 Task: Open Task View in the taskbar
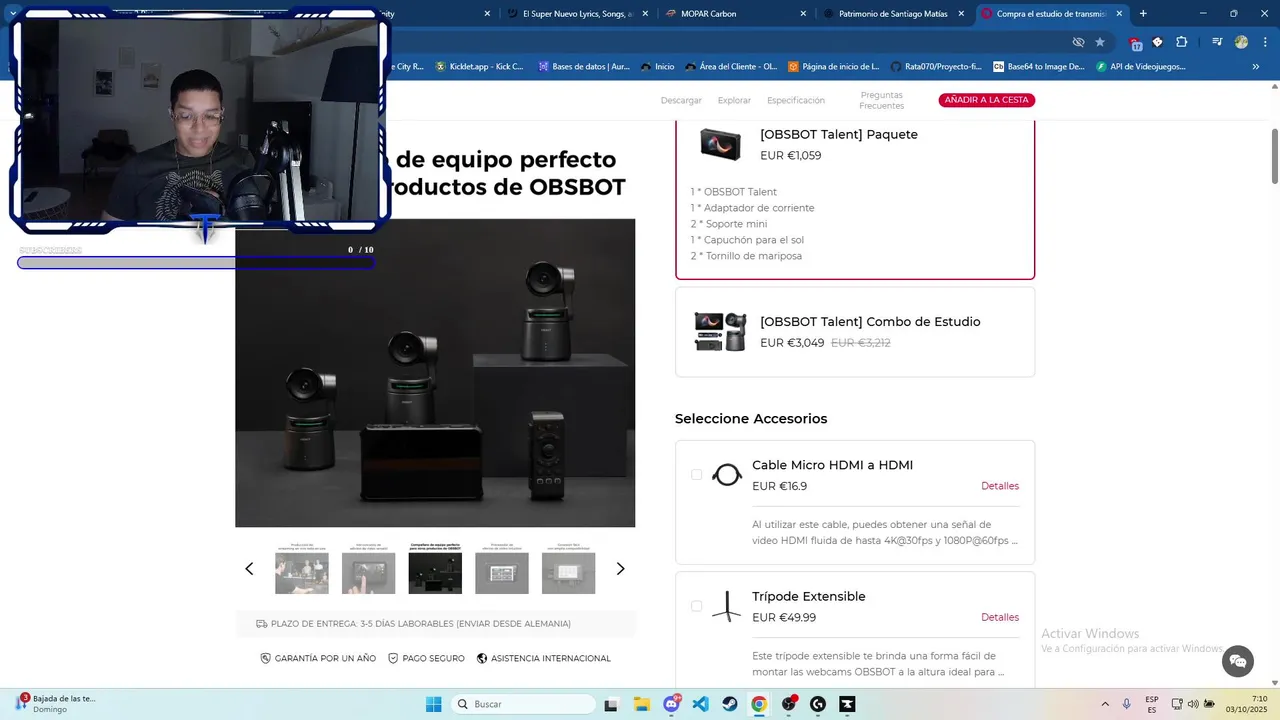pos(611,704)
